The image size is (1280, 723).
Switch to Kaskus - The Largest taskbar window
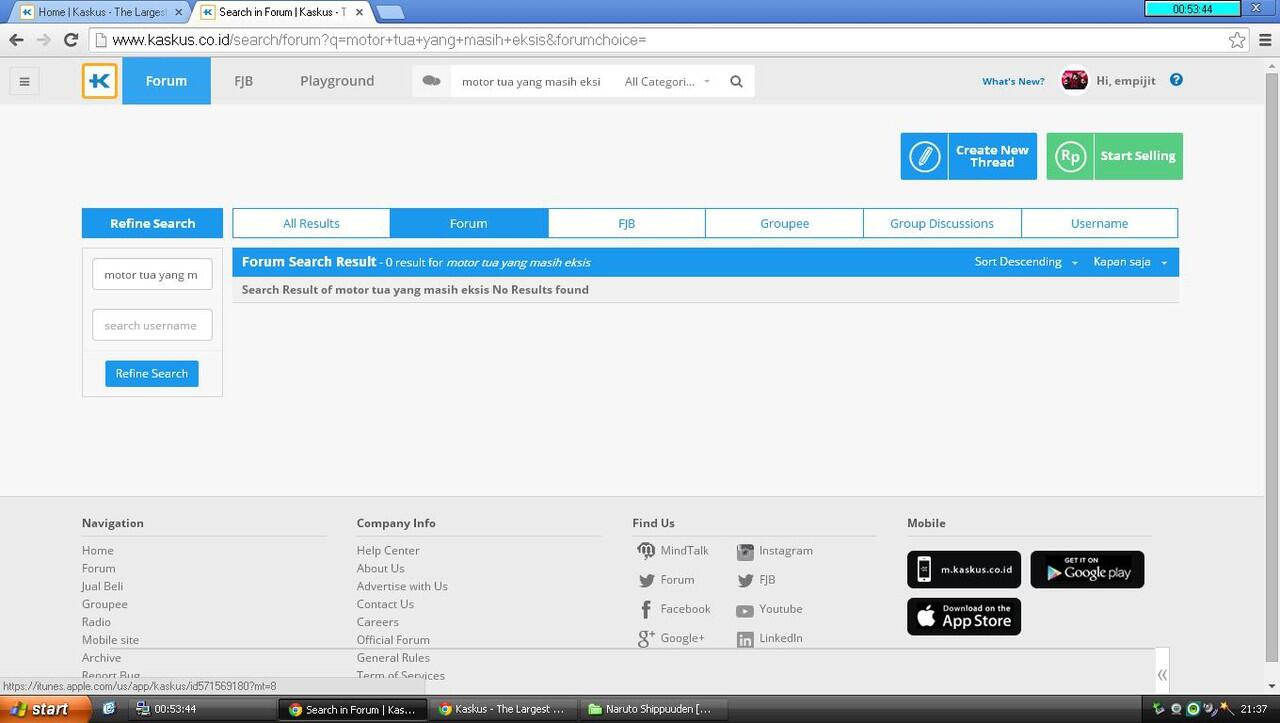coord(501,709)
